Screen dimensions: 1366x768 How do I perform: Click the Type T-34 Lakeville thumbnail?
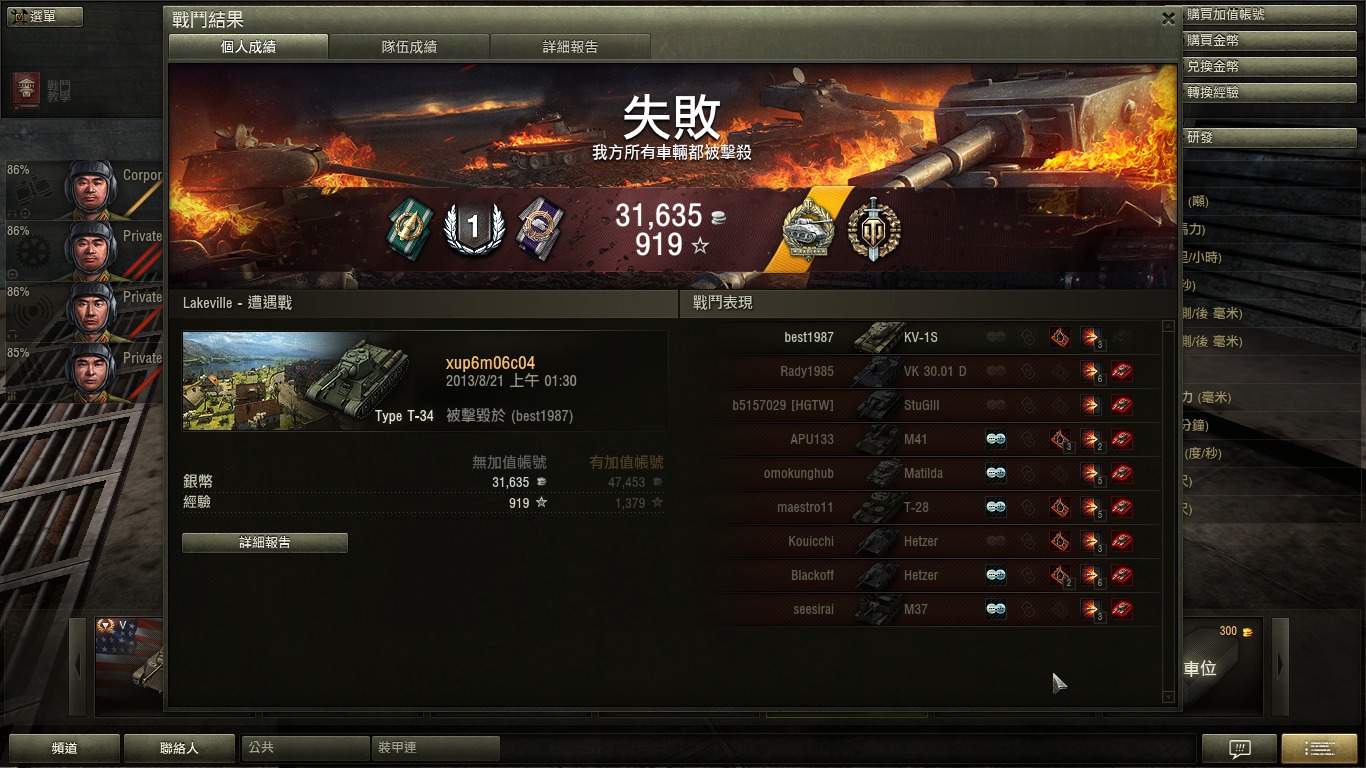click(x=296, y=381)
